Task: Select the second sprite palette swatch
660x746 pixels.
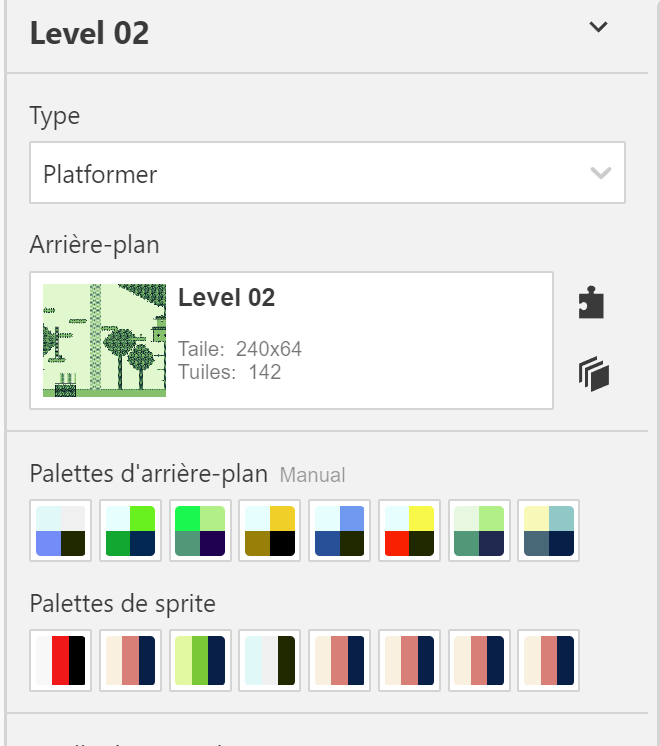Action: tap(131, 660)
